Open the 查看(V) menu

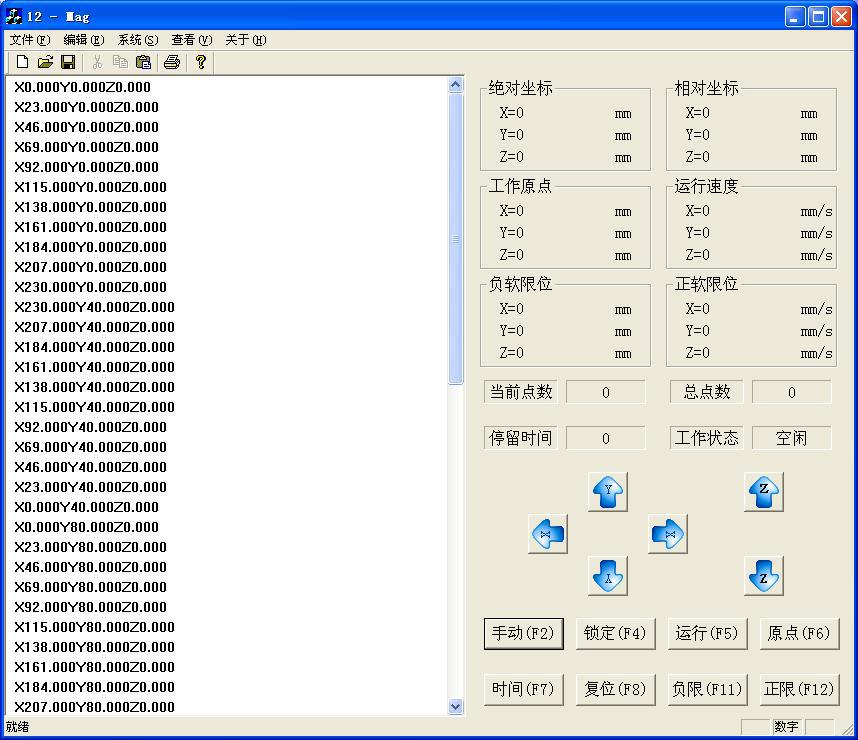coord(192,40)
